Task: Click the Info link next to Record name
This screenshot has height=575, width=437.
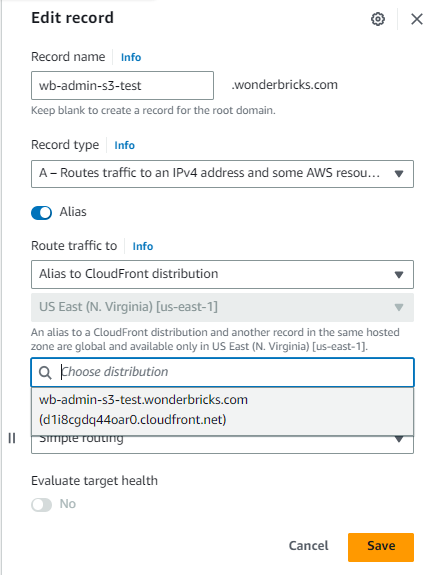Action: pyautogui.click(x=131, y=57)
